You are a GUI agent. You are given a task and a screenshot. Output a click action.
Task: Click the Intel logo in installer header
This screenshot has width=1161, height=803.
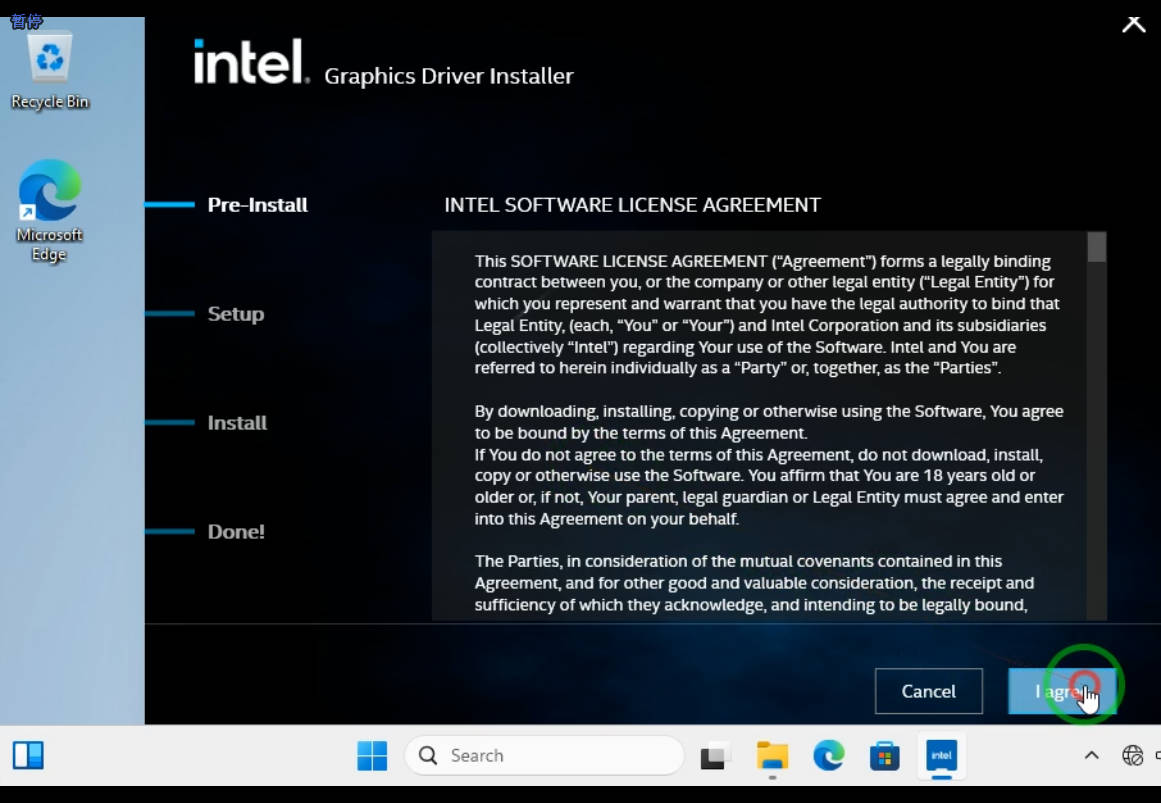(x=251, y=62)
